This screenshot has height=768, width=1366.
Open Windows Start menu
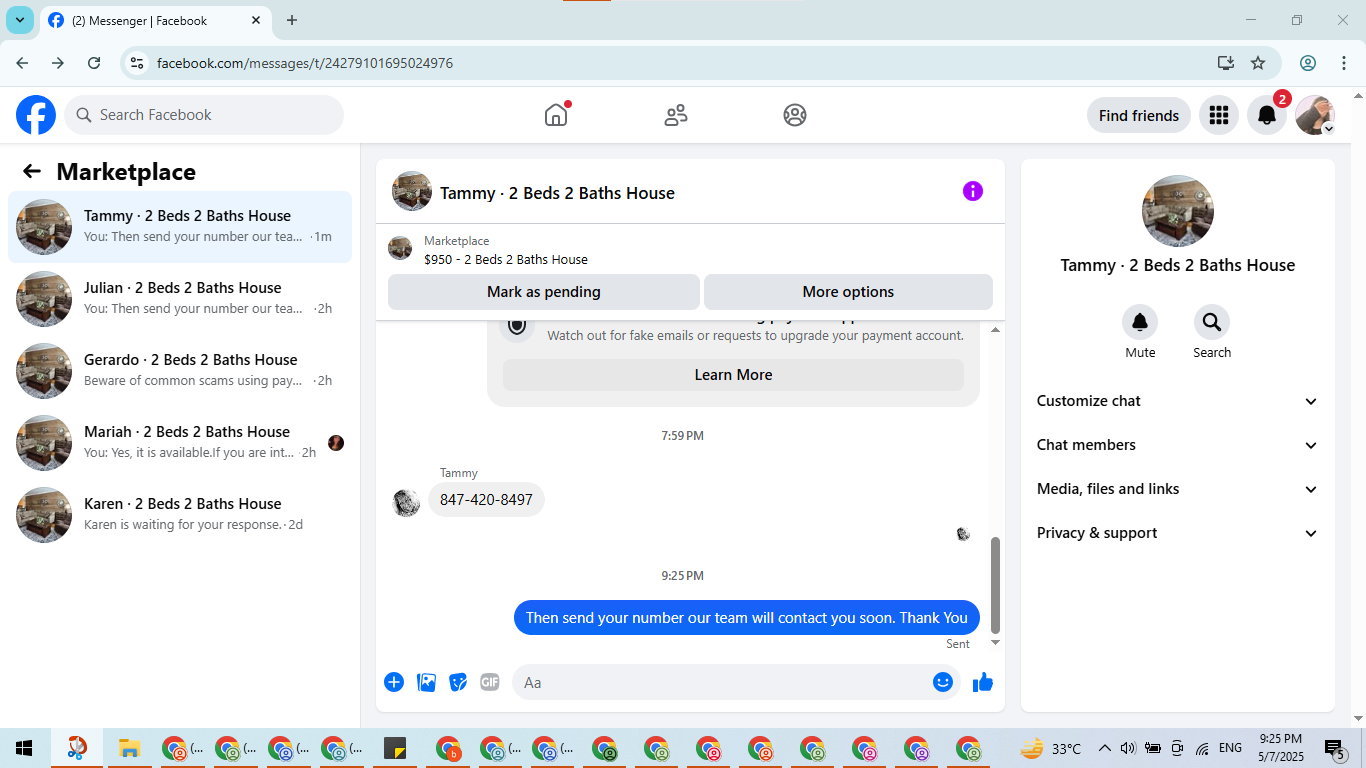24,748
